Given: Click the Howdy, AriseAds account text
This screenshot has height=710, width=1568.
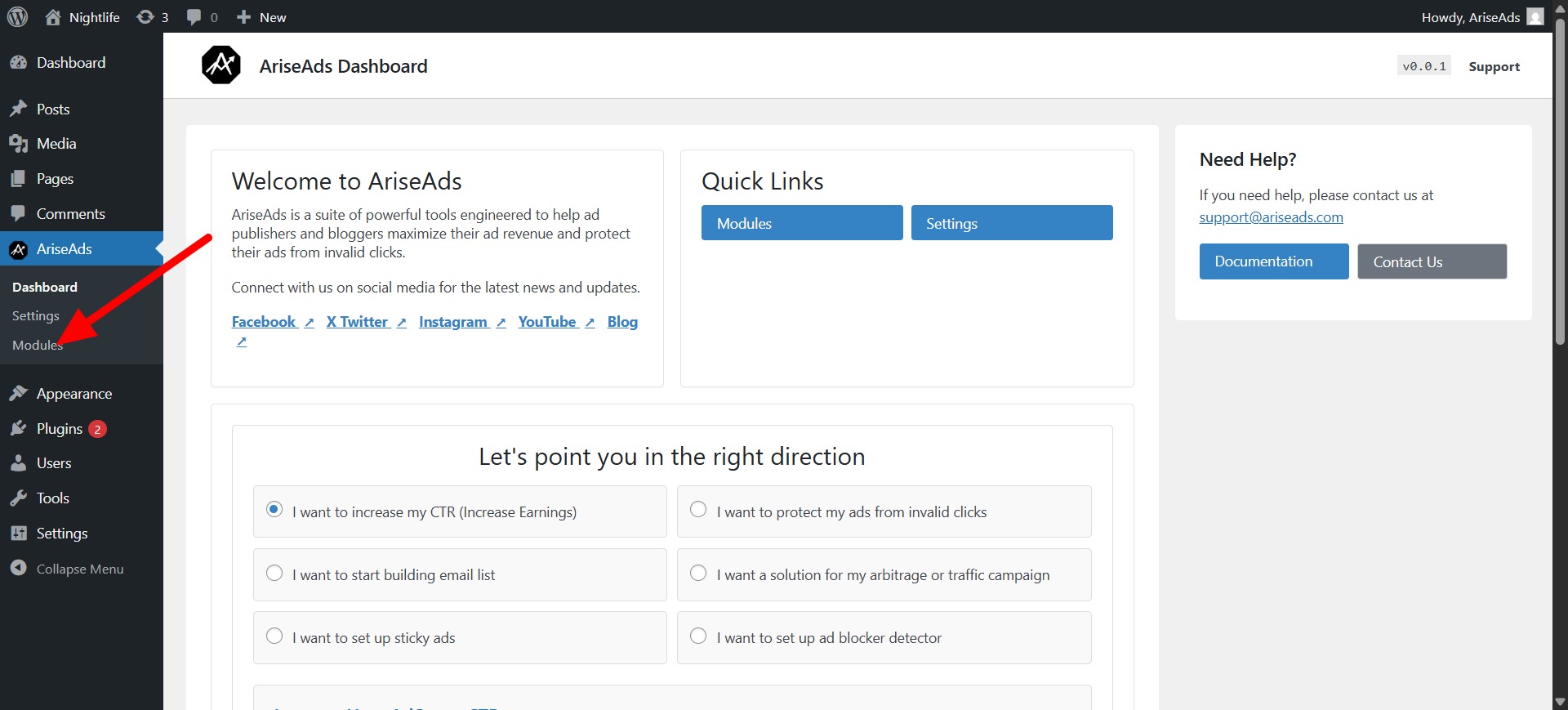Looking at the screenshot, I should click(x=1471, y=17).
